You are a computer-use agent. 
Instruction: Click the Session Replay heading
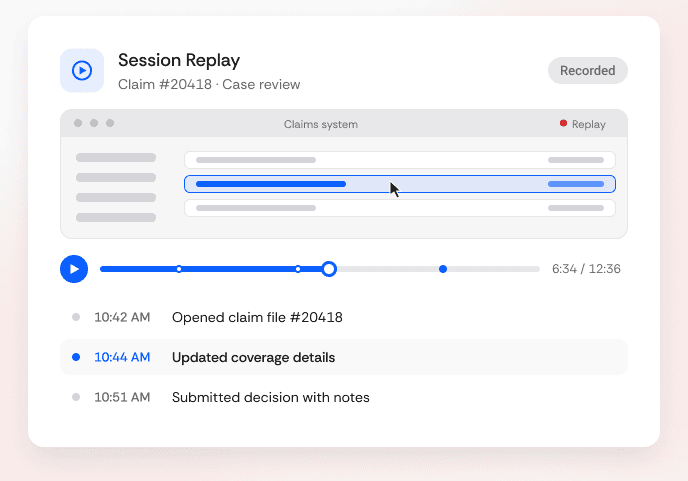click(179, 60)
